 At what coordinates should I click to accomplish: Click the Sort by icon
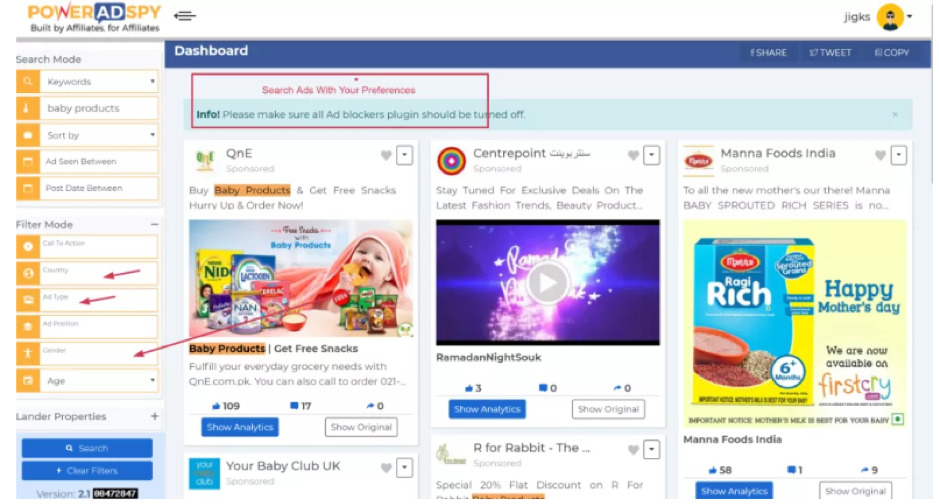pos(28,135)
